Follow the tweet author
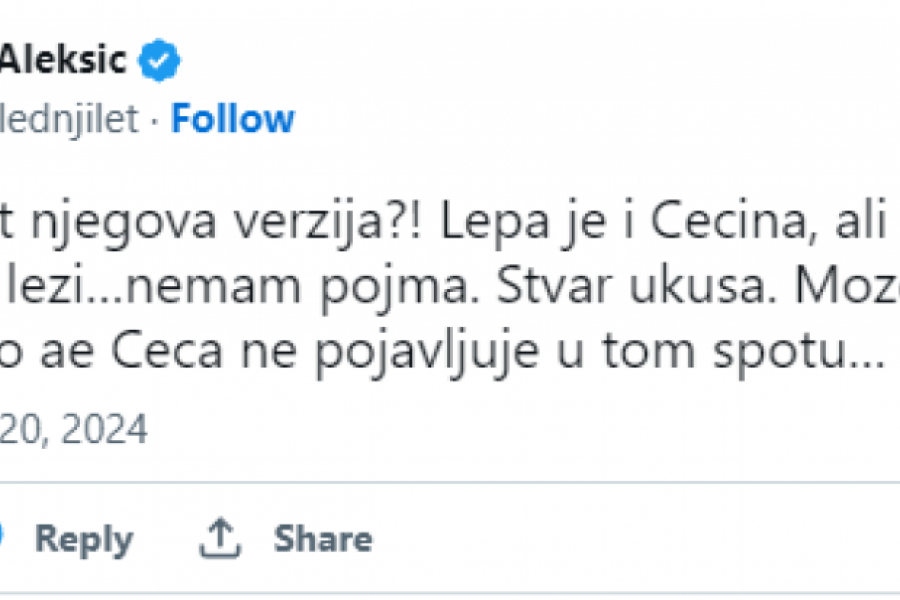Screen dimensions: 900x600 232,119
